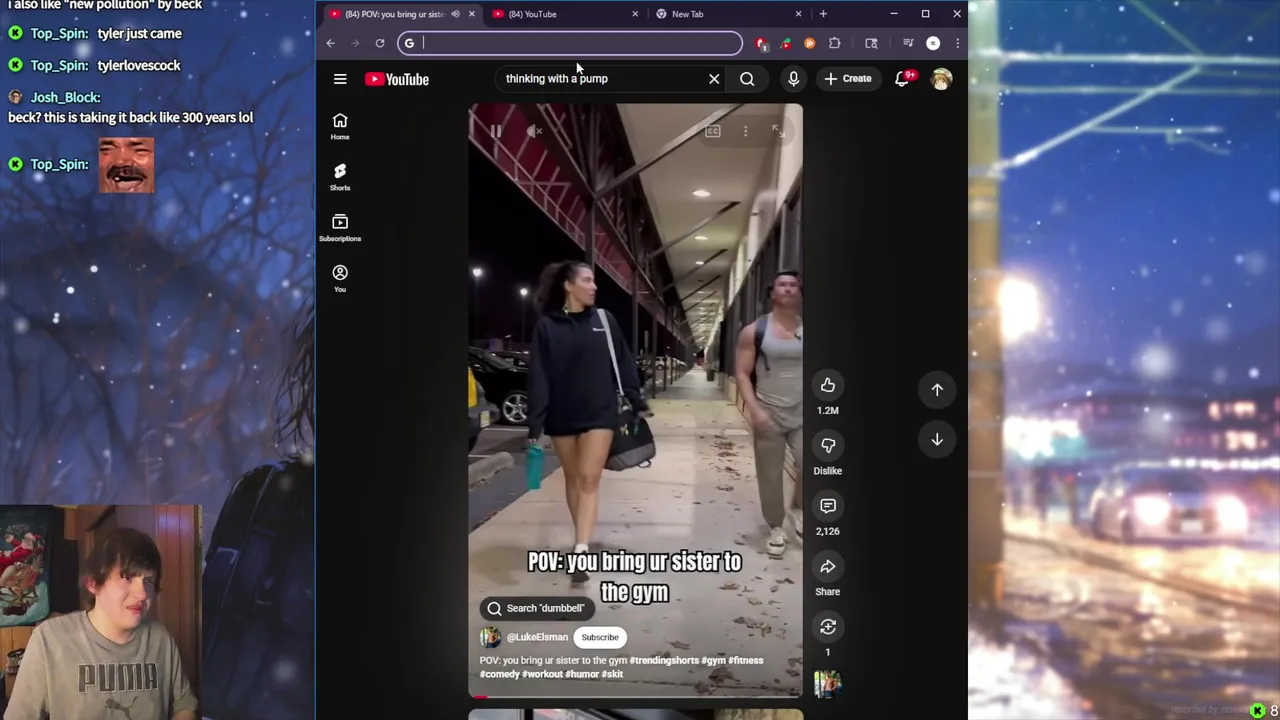The height and width of the screenshot is (720, 1280).
Task: Unmute the Short's volume
Action: coord(535,131)
